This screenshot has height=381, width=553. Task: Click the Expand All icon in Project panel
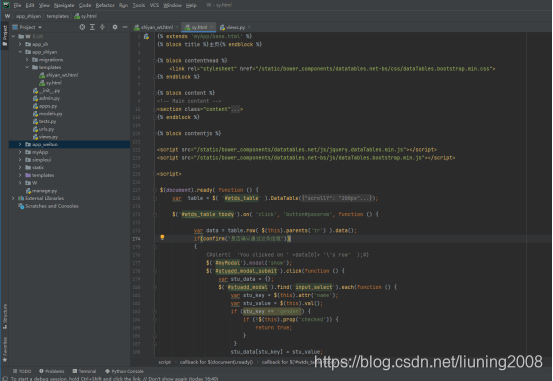coord(92,27)
